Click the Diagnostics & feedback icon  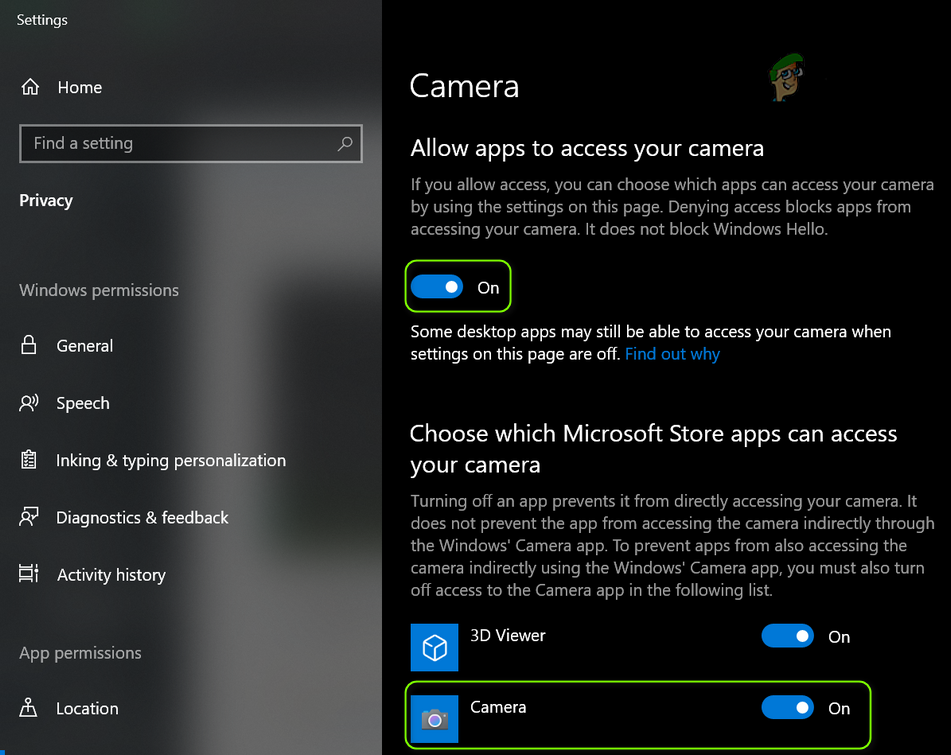pyautogui.click(x=29, y=517)
